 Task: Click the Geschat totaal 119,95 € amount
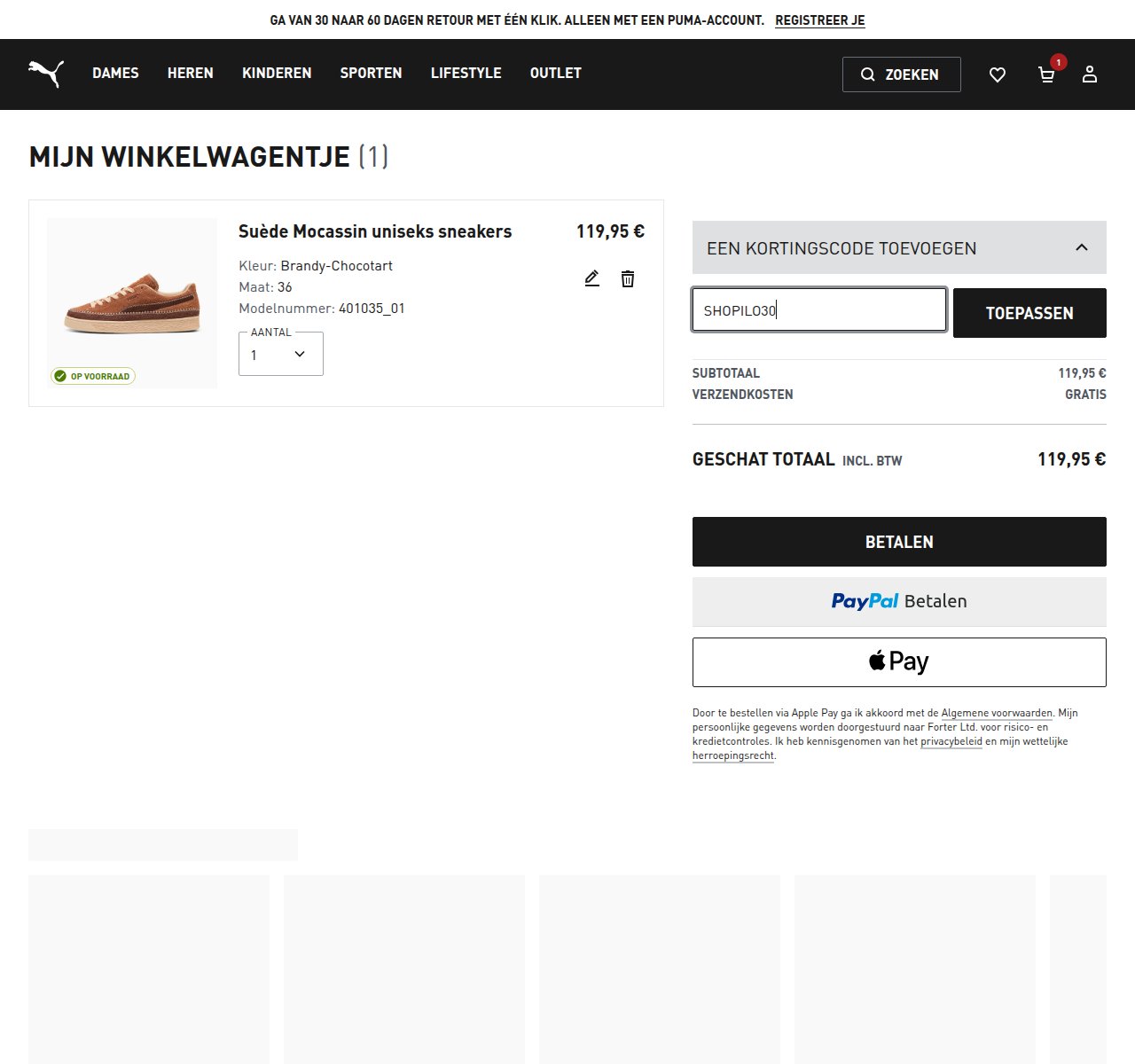pos(1072,459)
